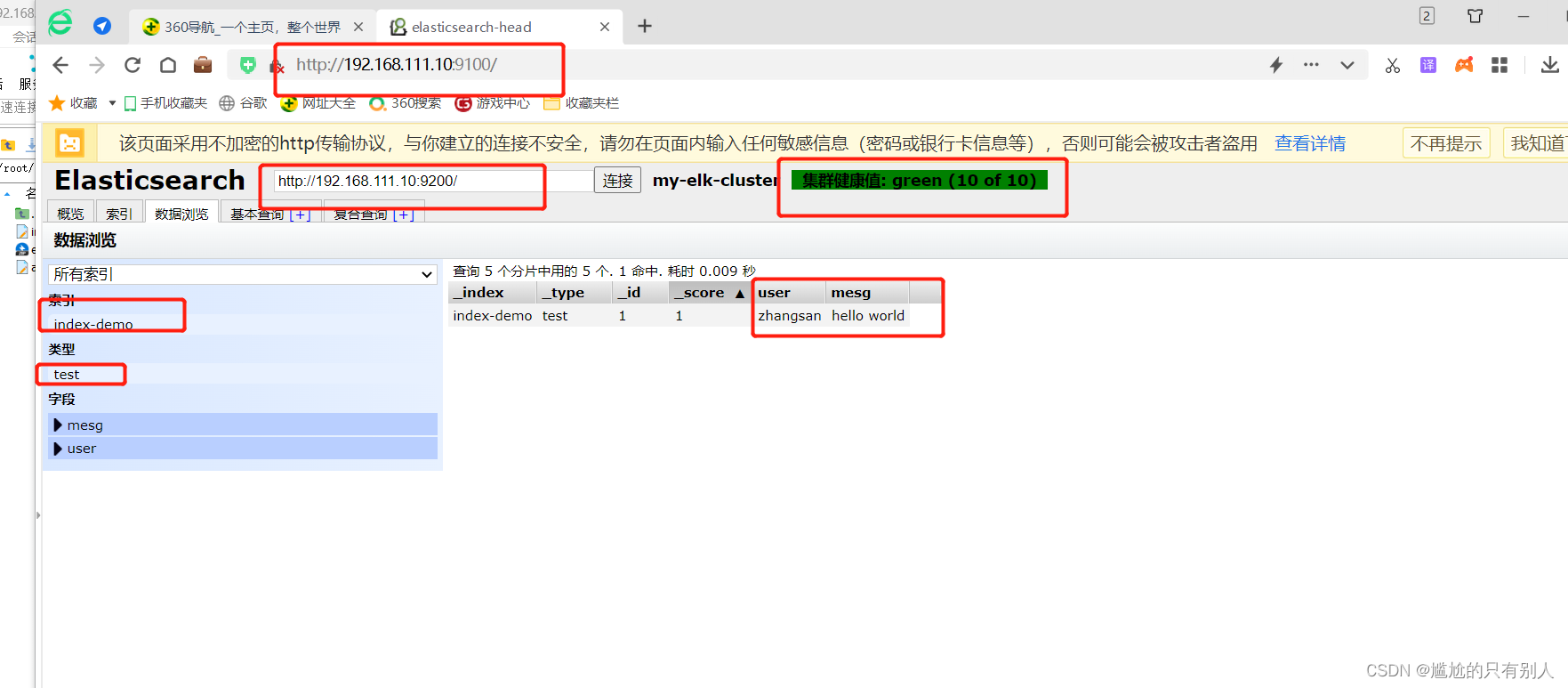Open the home page icon
This screenshot has width=1568, height=688.
point(168,65)
